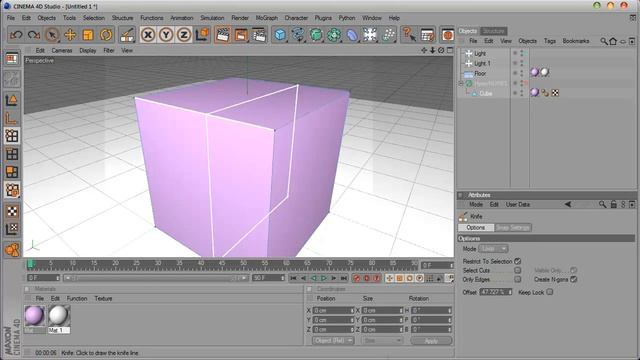Click the timeline frame scrubber bar

click(222, 264)
